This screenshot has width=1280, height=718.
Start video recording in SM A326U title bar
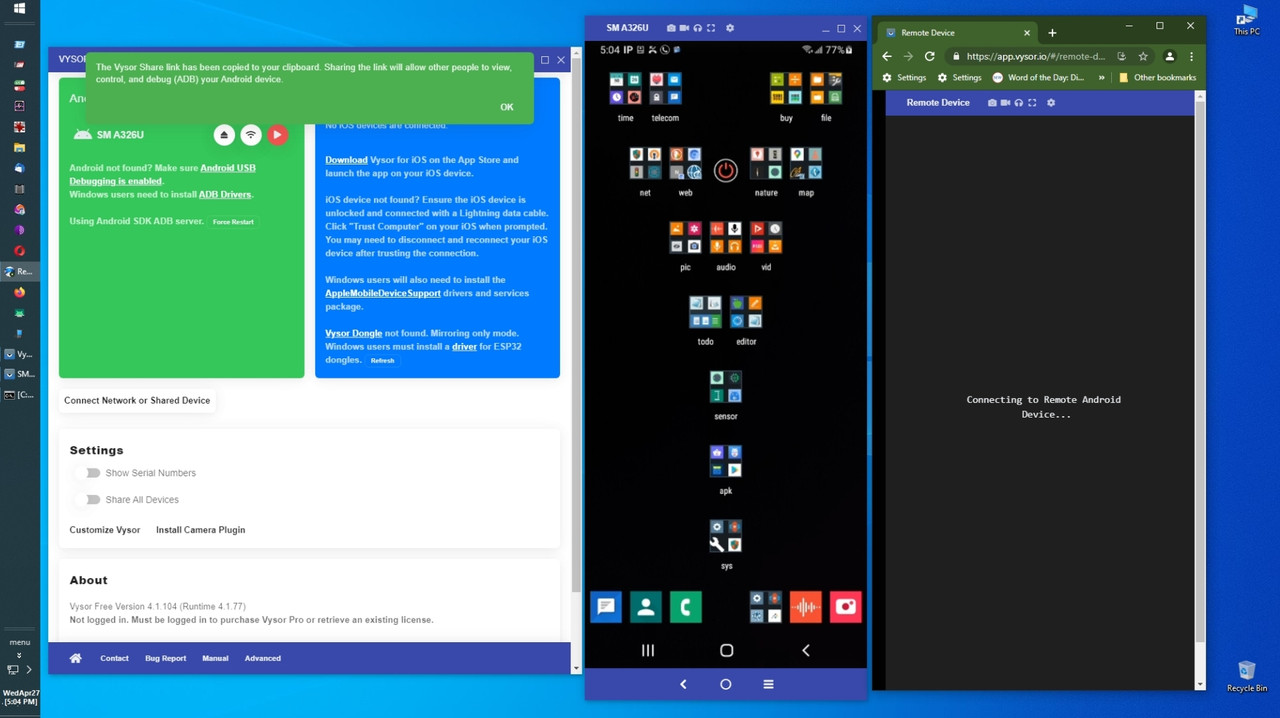[685, 28]
